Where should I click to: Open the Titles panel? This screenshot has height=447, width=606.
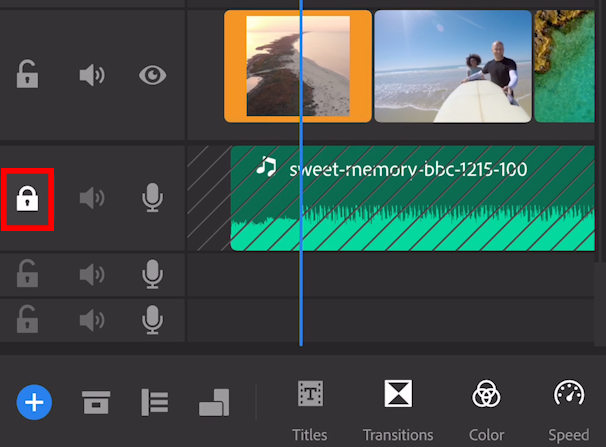click(x=310, y=410)
